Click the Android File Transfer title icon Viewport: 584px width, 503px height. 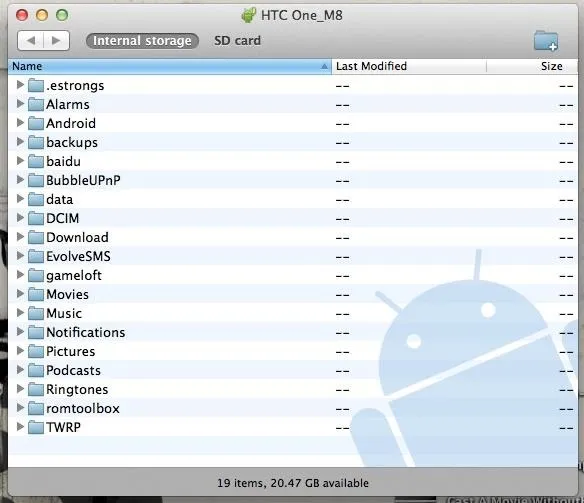coord(249,15)
